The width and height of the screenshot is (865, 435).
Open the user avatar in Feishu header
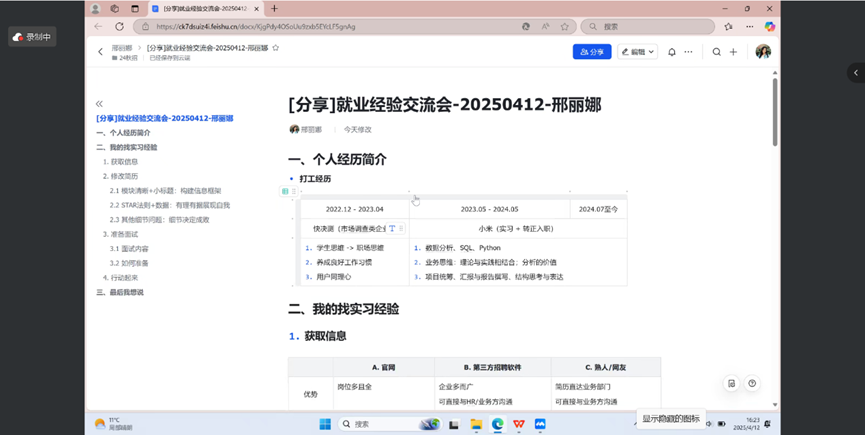coord(763,52)
